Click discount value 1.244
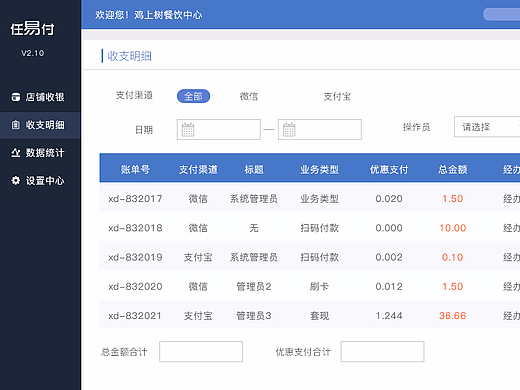The image size is (520, 390). tap(389, 316)
